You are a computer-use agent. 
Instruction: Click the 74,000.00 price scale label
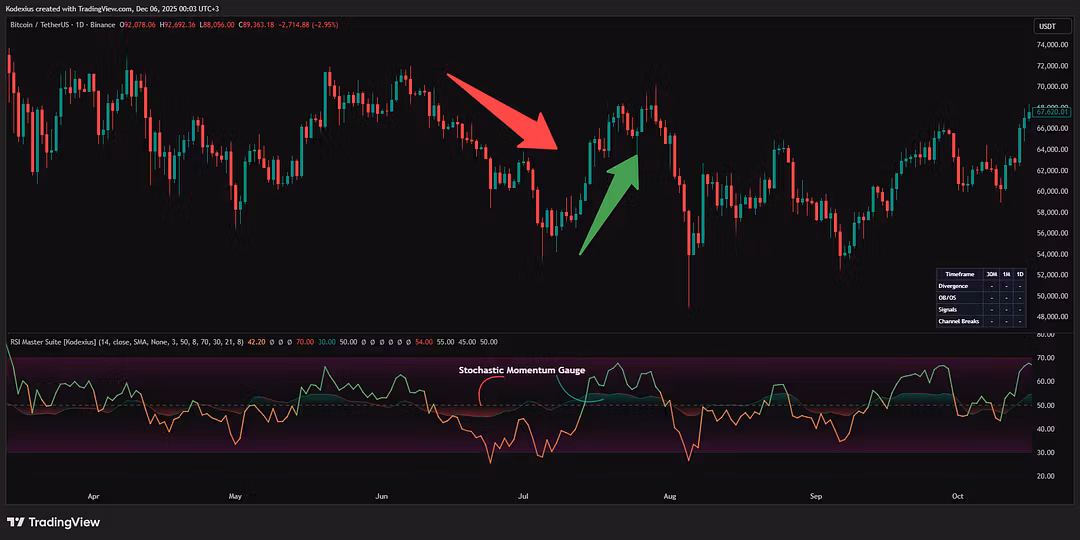[1053, 45]
